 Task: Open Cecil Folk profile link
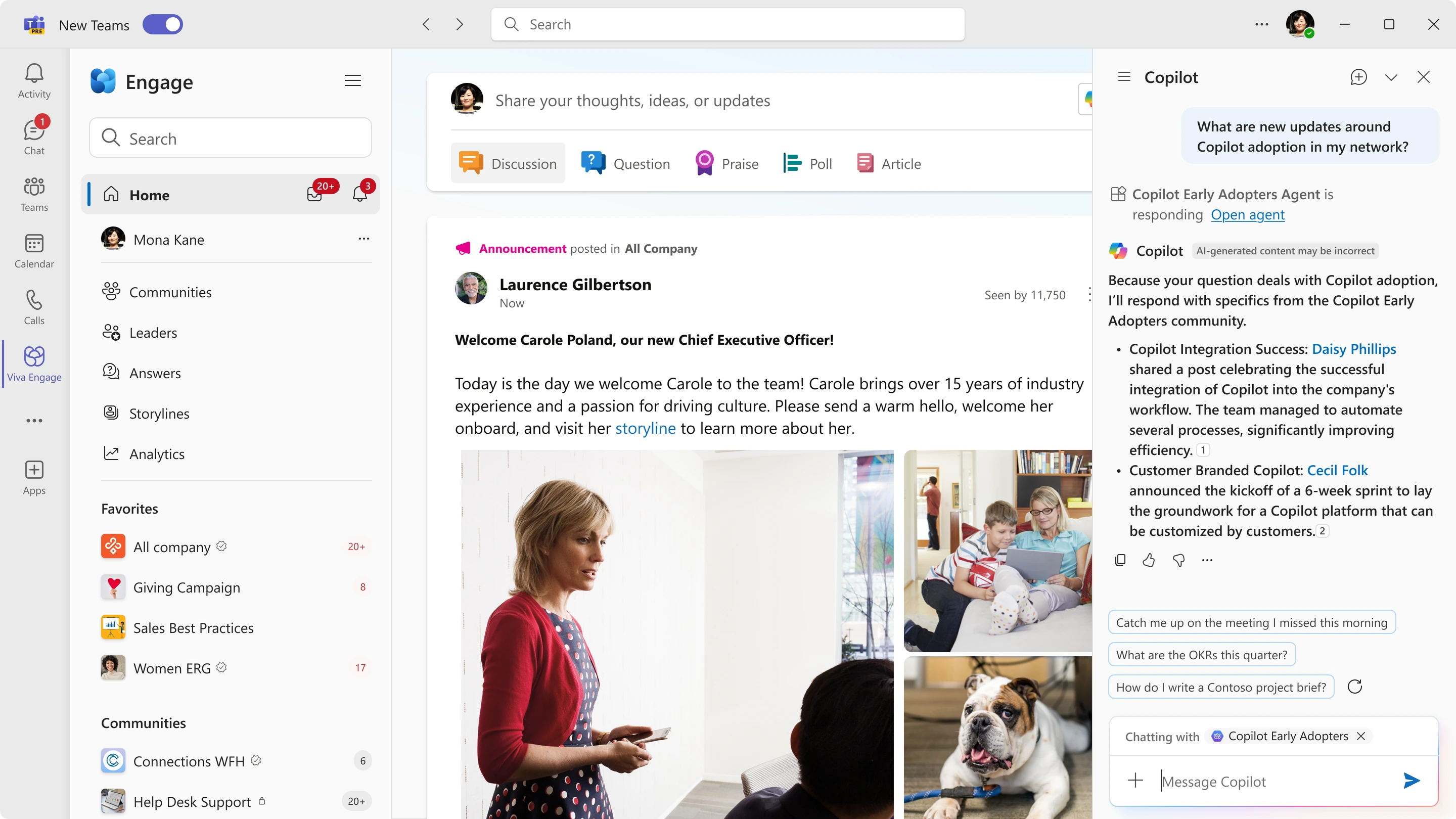click(x=1337, y=470)
